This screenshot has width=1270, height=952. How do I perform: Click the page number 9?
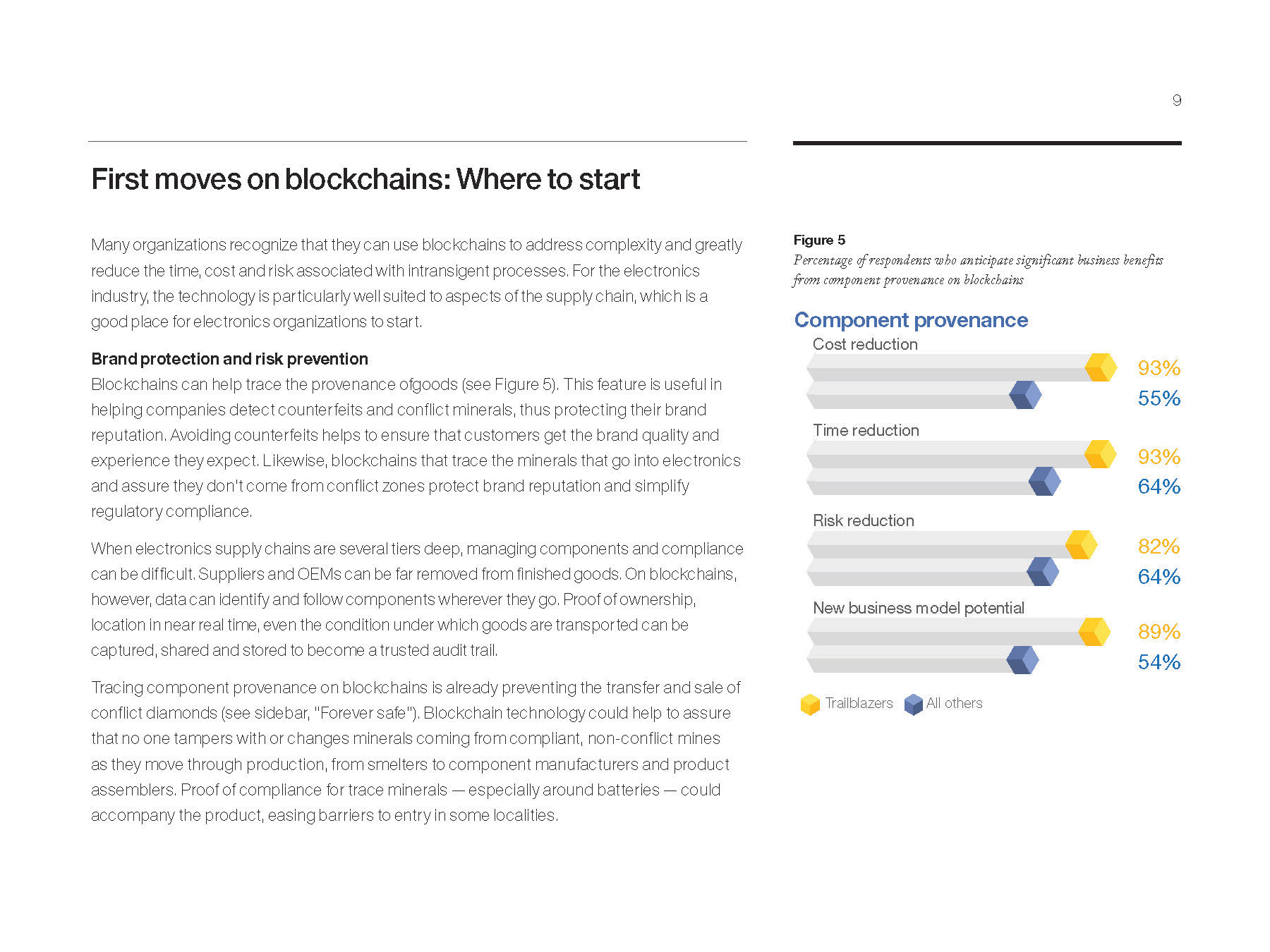coord(1177,100)
